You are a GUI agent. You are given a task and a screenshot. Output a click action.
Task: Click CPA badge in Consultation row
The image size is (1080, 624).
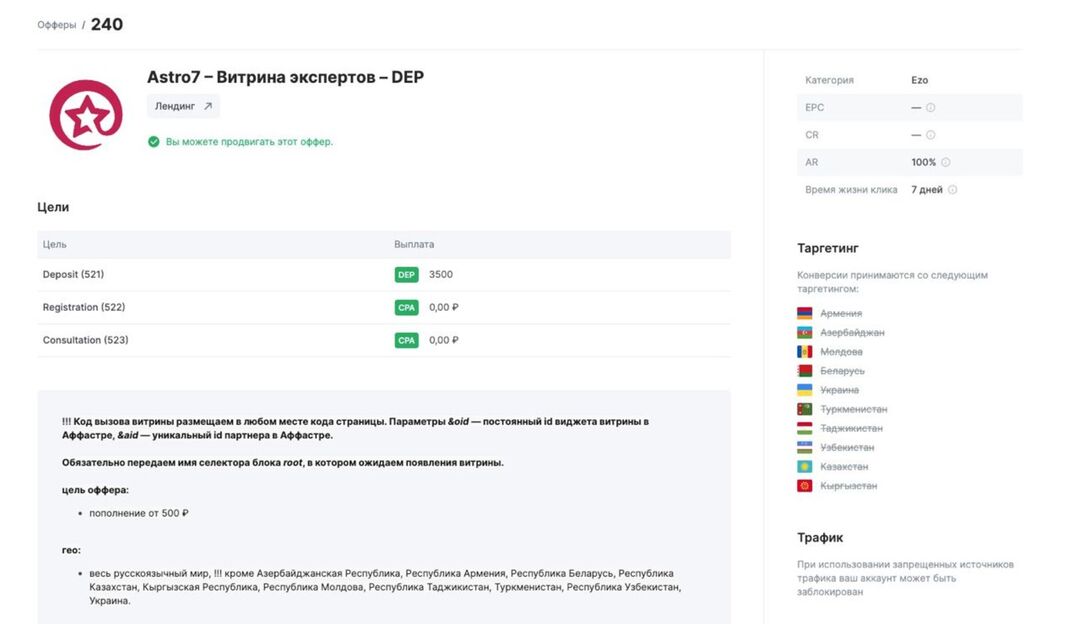[406, 340]
